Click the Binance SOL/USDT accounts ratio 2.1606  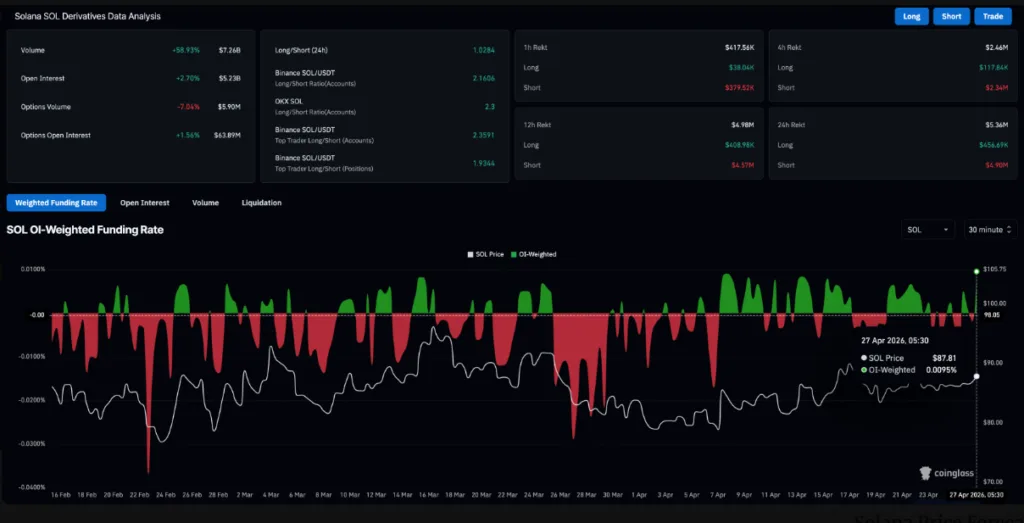(x=484, y=78)
